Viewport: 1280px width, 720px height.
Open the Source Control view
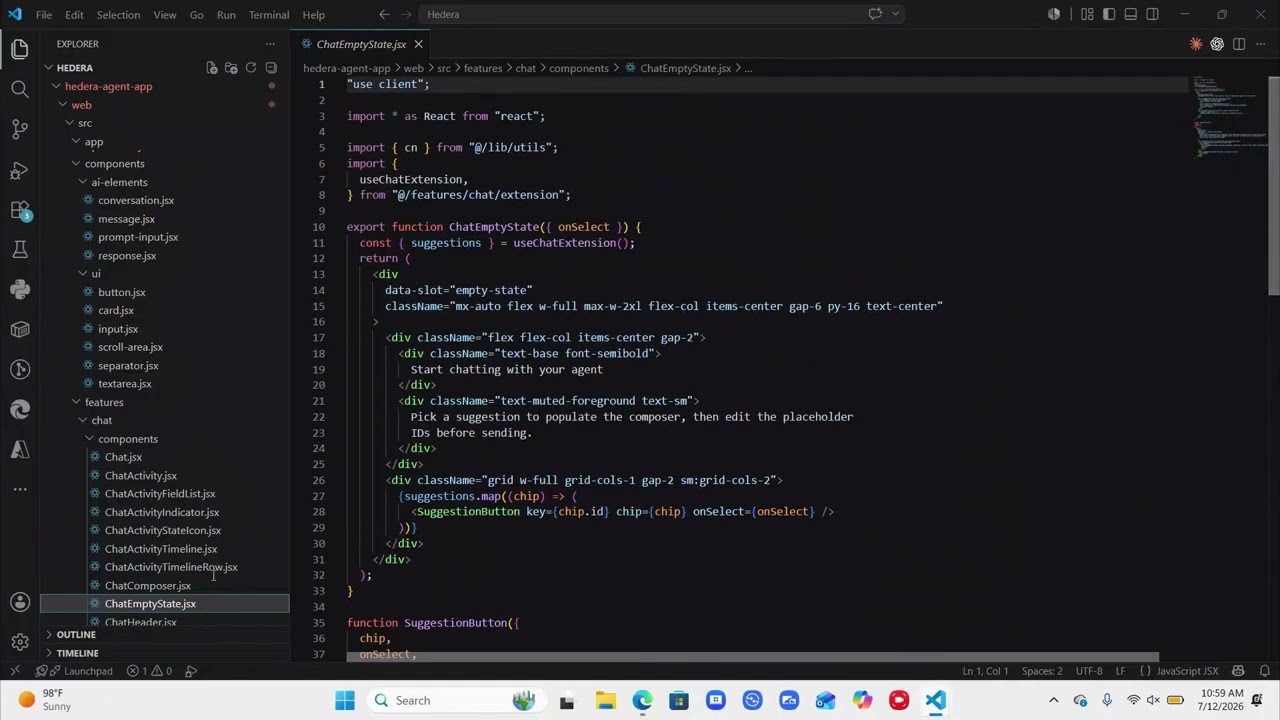(20, 129)
